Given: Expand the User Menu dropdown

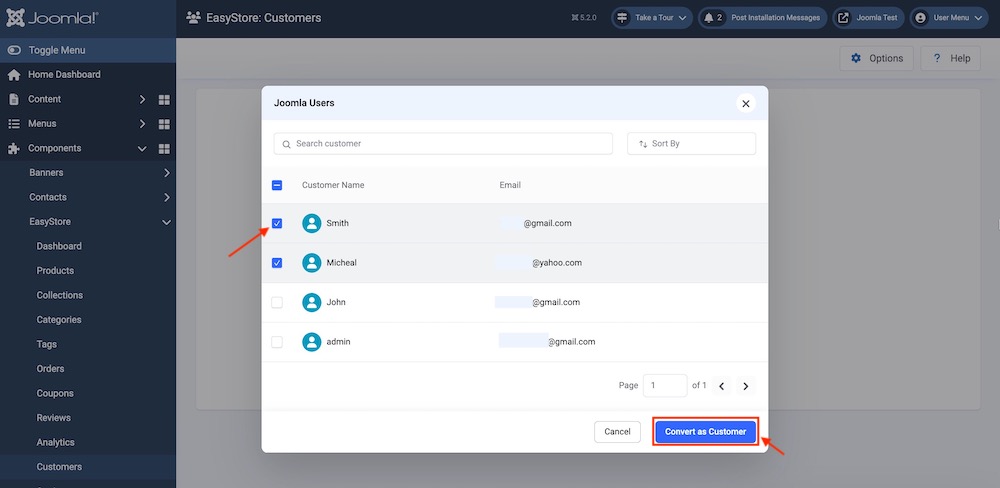Looking at the screenshot, I should (x=949, y=18).
